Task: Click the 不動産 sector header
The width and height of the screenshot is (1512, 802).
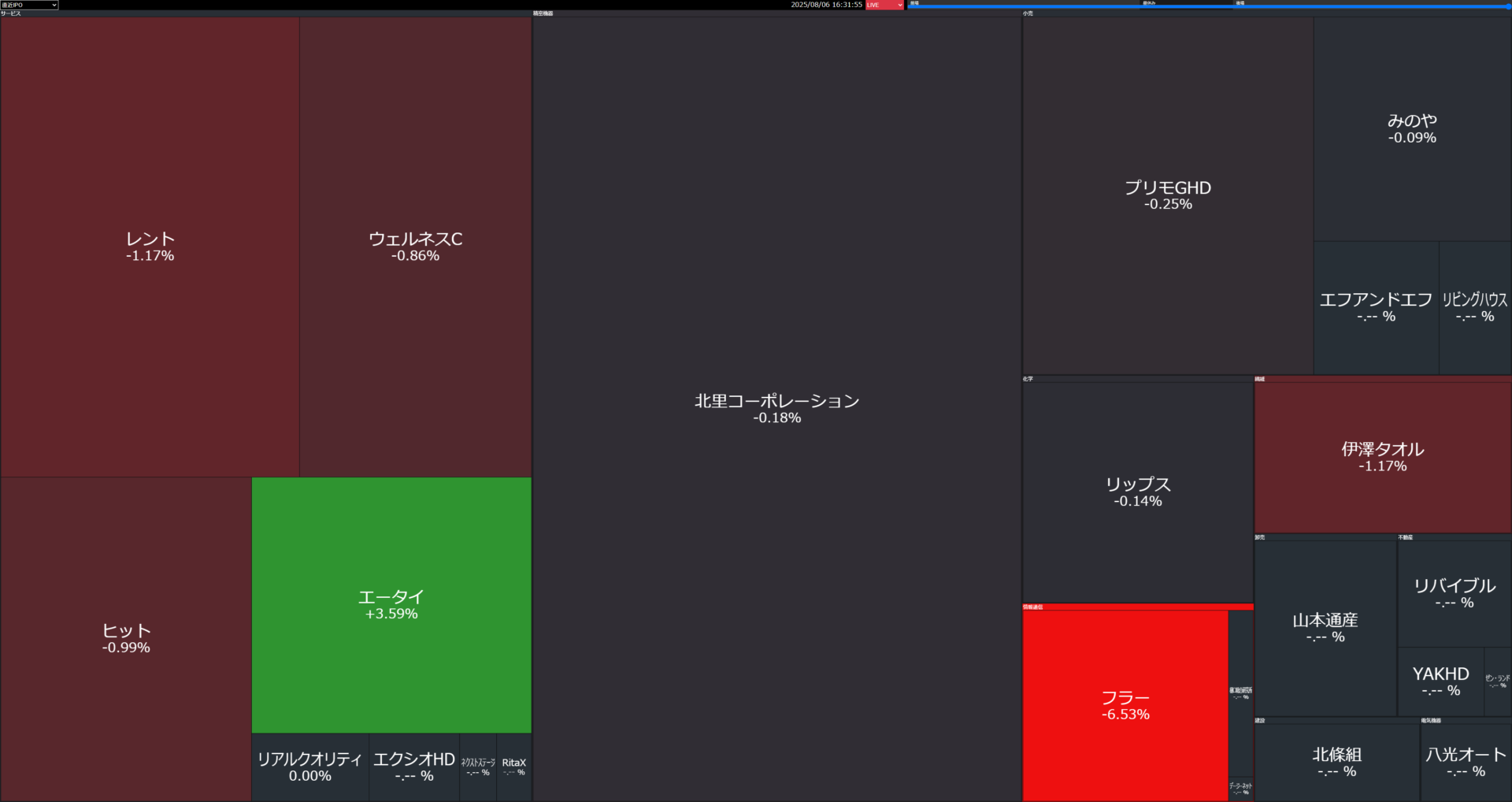Action: point(1455,537)
